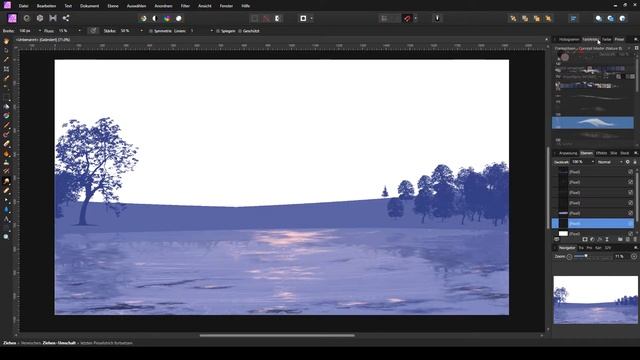The height and width of the screenshot is (360, 640).
Task: Apply Auto Levels from toolbar
Action: point(143,18)
